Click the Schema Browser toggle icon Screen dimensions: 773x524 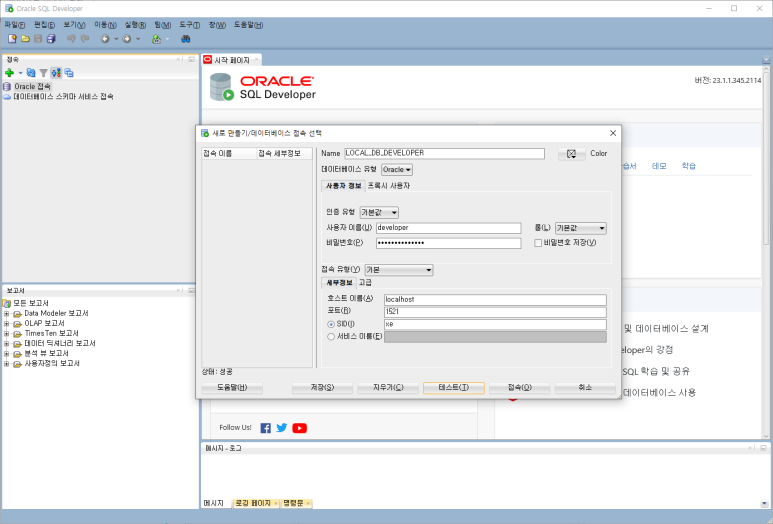pos(56,73)
